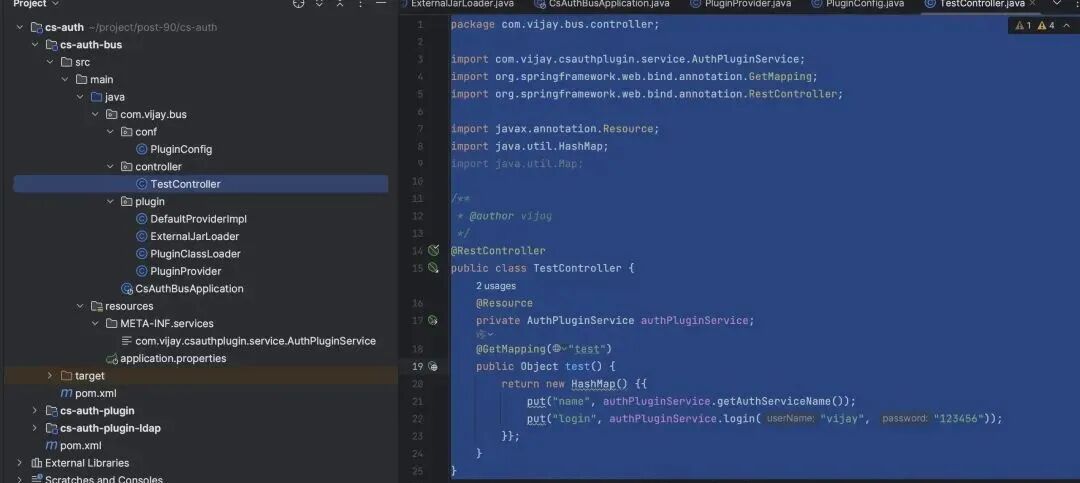This screenshot has width=1080, height=483.
Task: Switch to the CsAuthBusApplication.java tab
Action: point(602,3)
